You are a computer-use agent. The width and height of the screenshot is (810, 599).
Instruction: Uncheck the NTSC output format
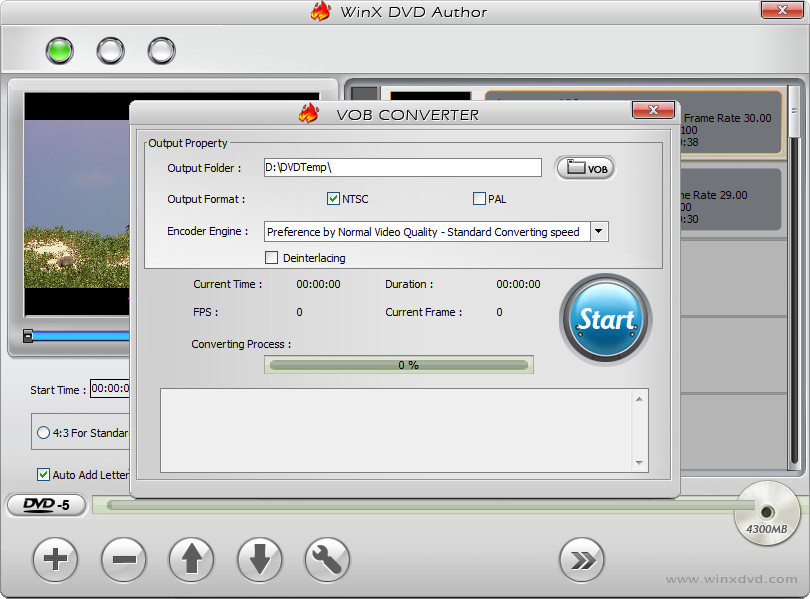point(333,198)
